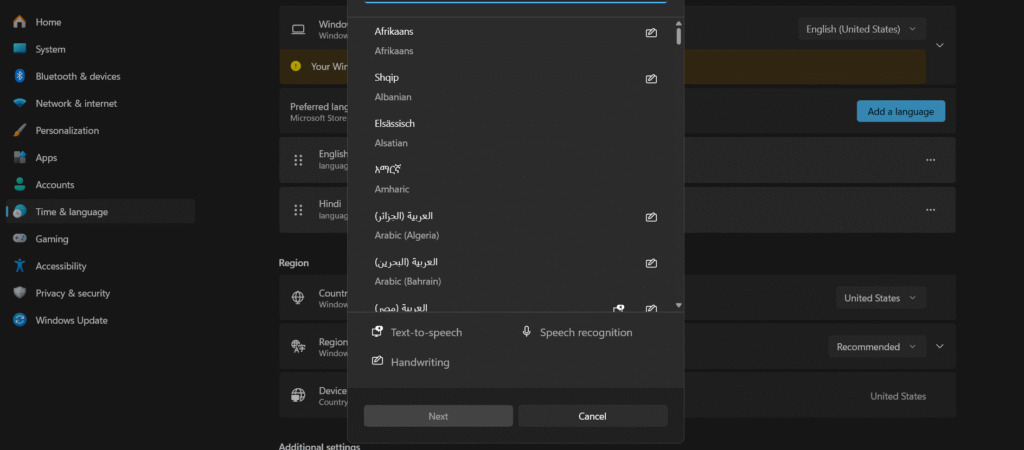Image resolution: width=1024 pixels, height=450 pixels.
Task: Click the yellow warning info icon
Action: pos(296,66)
